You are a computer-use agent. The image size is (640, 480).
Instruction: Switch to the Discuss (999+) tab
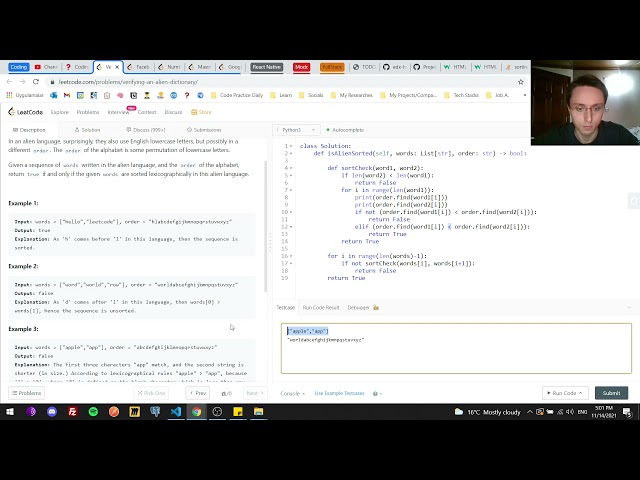[x=146, y=130]
